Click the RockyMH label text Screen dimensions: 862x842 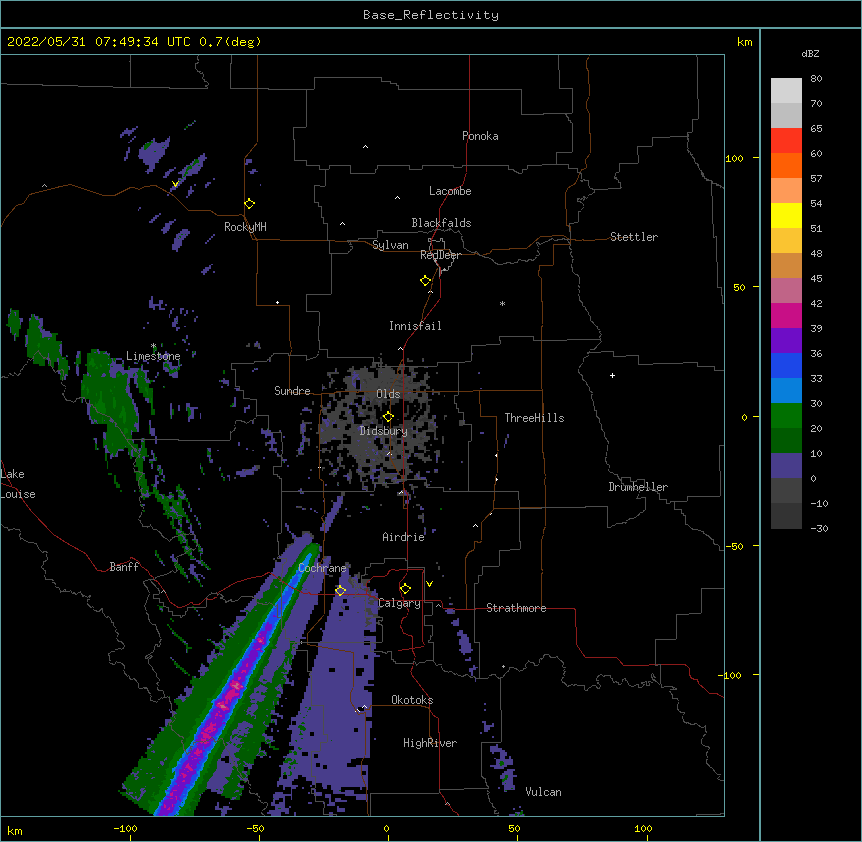click(245, 227)
